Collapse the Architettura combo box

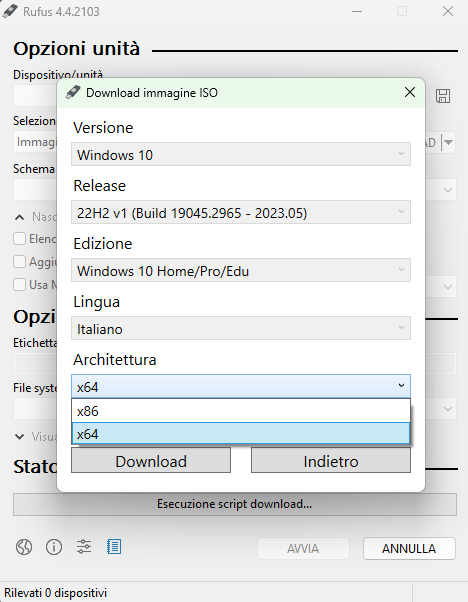point(241,386)
